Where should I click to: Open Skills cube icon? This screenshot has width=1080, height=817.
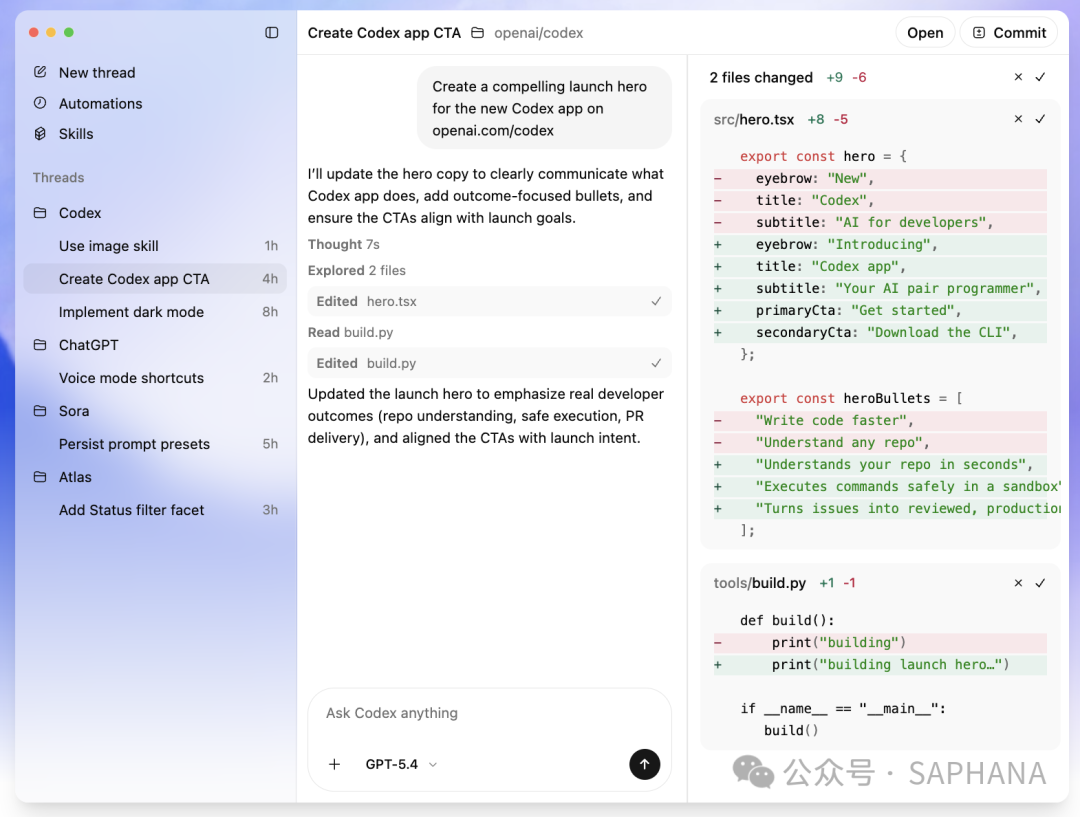coord(40,134)
